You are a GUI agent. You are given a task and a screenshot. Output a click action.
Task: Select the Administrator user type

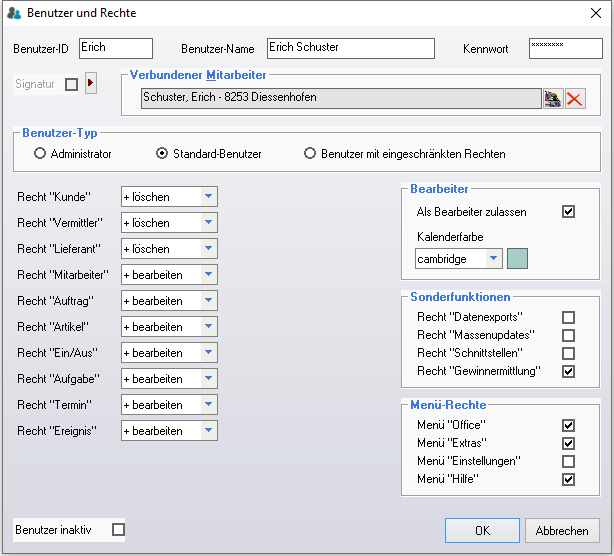(40, 154)
